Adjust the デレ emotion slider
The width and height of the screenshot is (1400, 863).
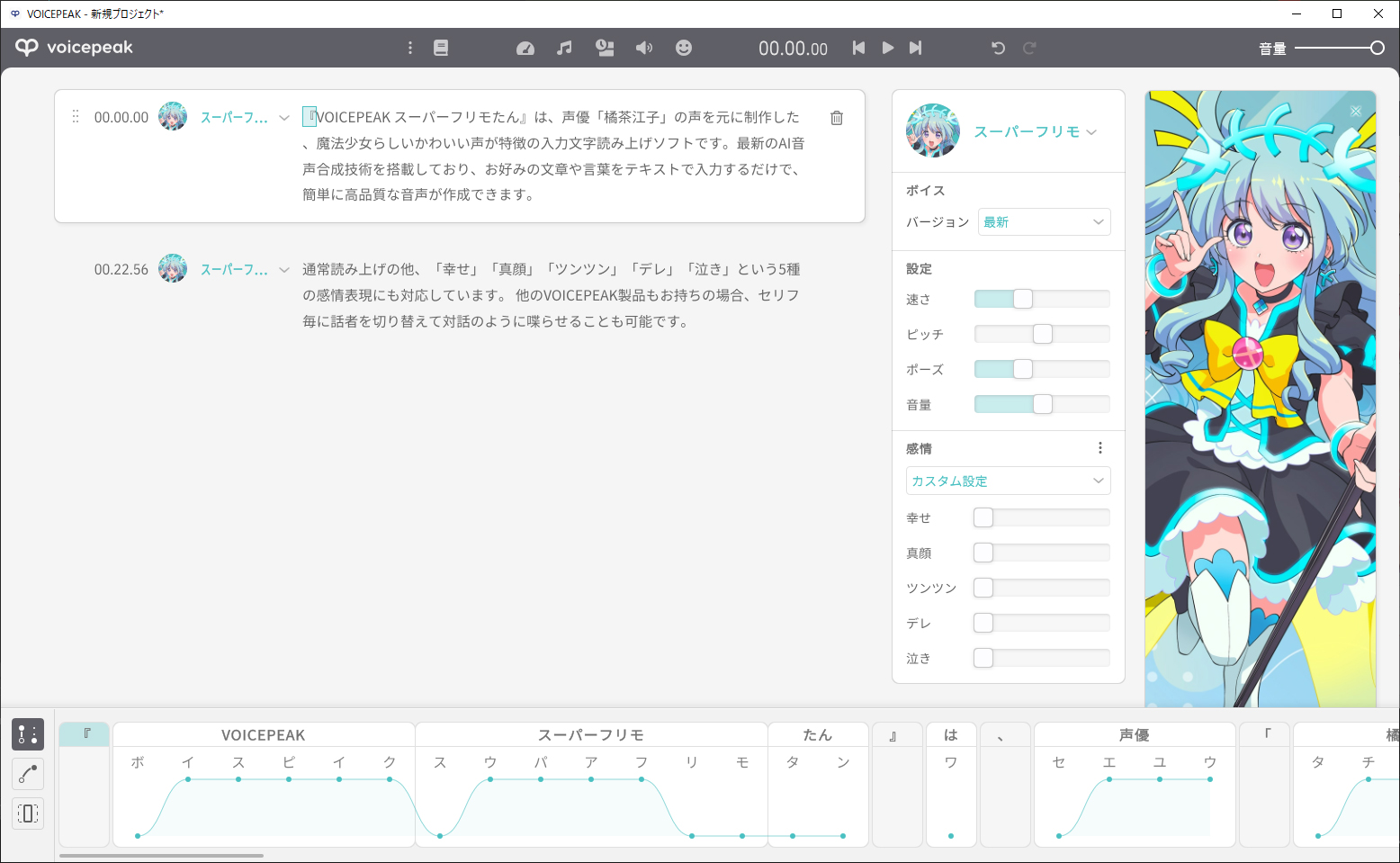(x=1042, y=623)
